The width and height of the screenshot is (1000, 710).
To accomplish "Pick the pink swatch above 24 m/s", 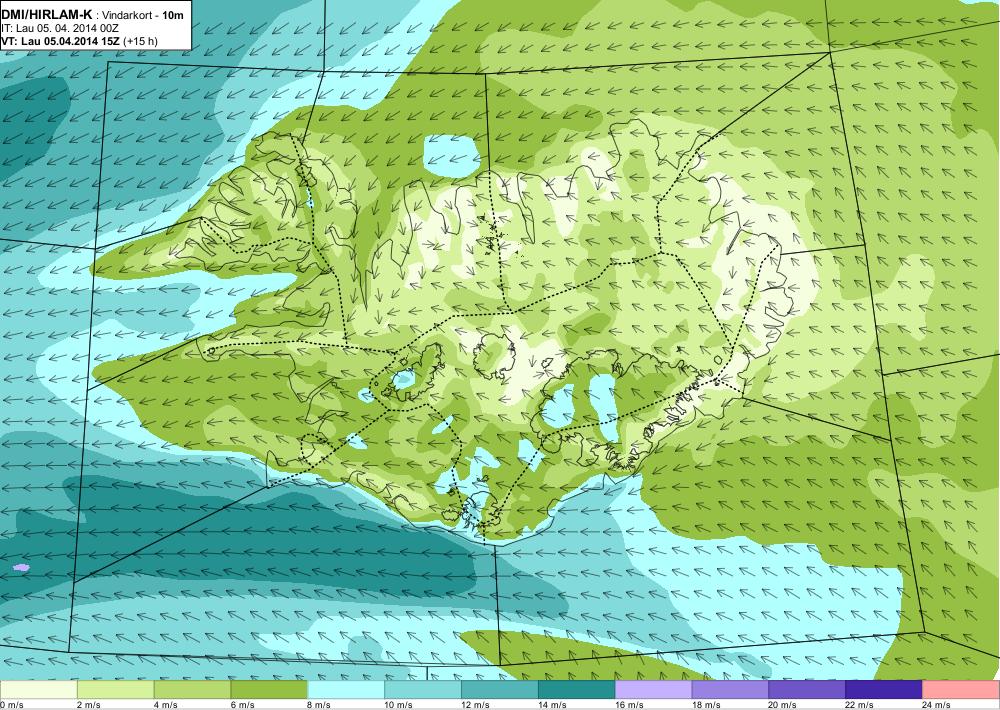I will point(960,690).
